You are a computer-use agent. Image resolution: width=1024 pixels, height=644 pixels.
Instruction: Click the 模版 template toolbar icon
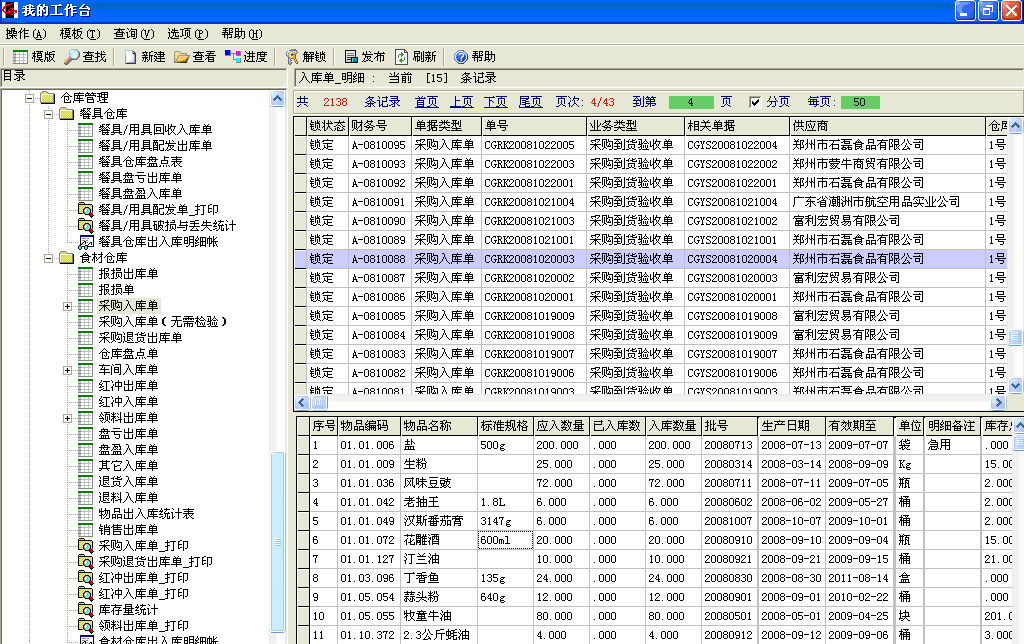coord(20,57)
